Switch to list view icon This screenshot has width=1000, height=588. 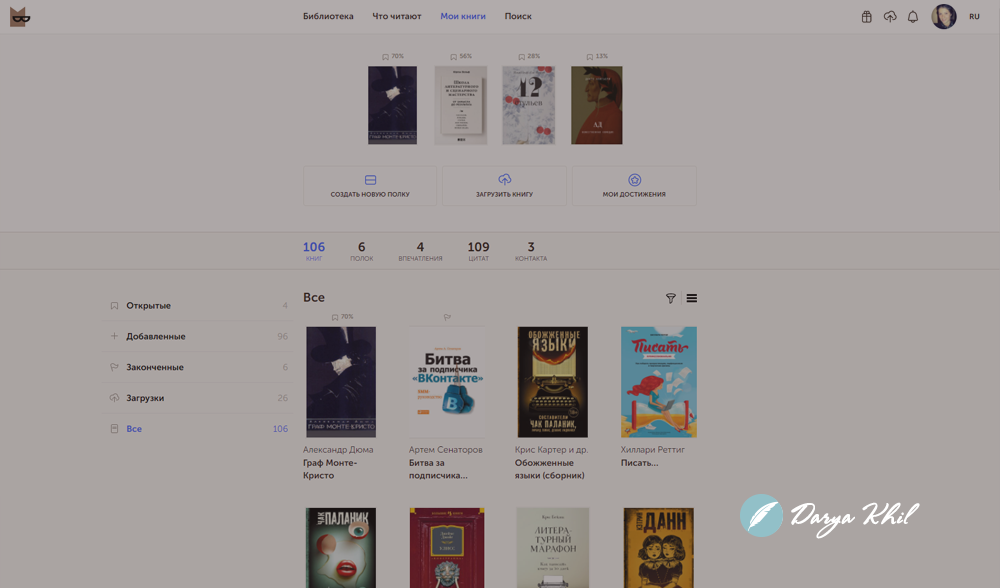pos(691,298)
